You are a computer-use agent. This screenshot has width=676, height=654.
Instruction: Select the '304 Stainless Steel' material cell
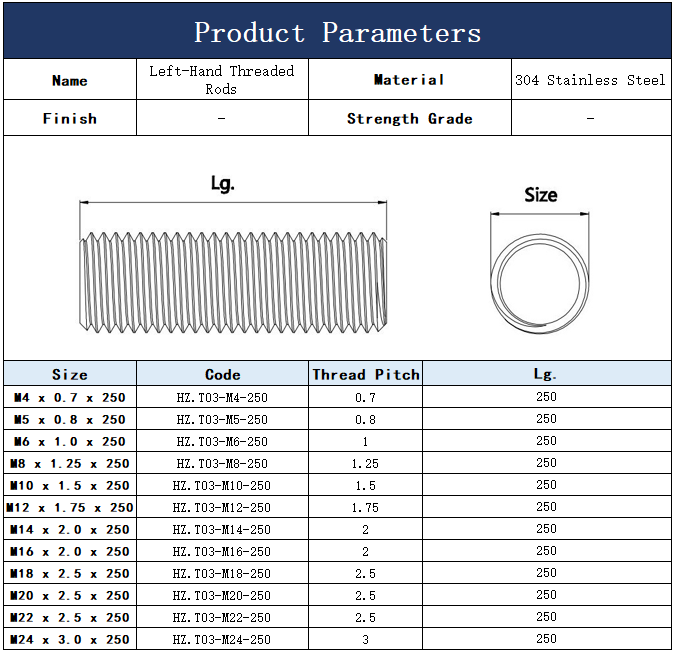(591, 80)
